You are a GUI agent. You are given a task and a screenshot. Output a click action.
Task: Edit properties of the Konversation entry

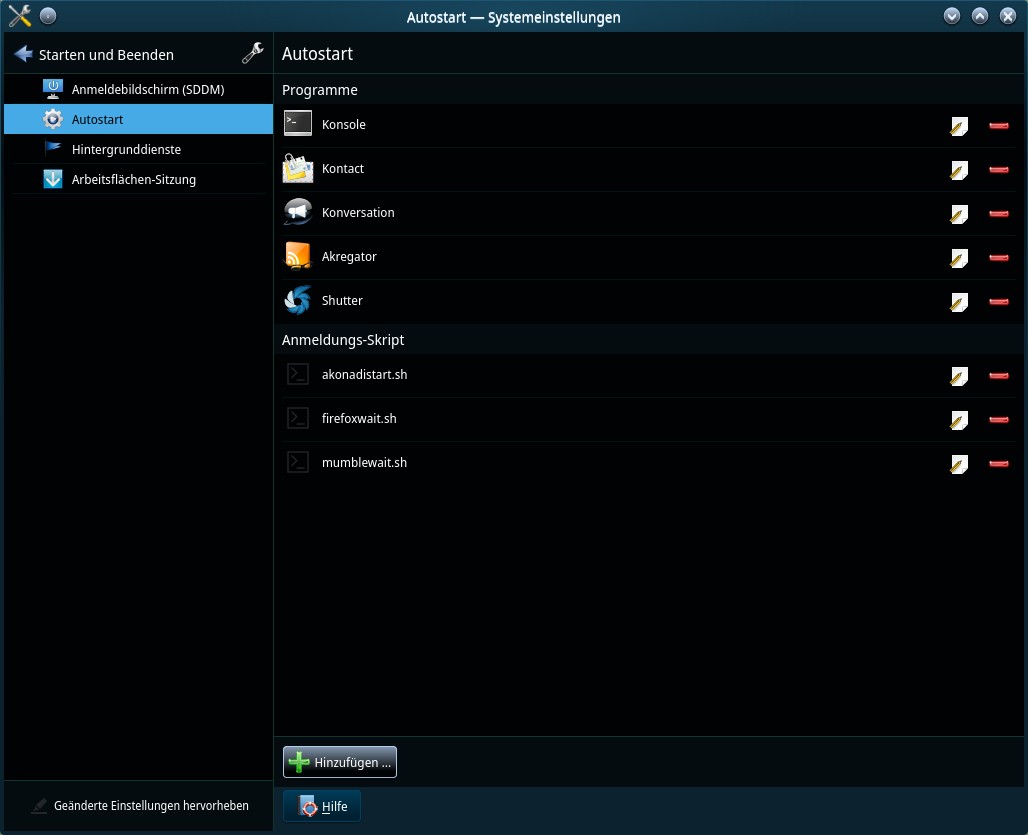pos(959,214)
